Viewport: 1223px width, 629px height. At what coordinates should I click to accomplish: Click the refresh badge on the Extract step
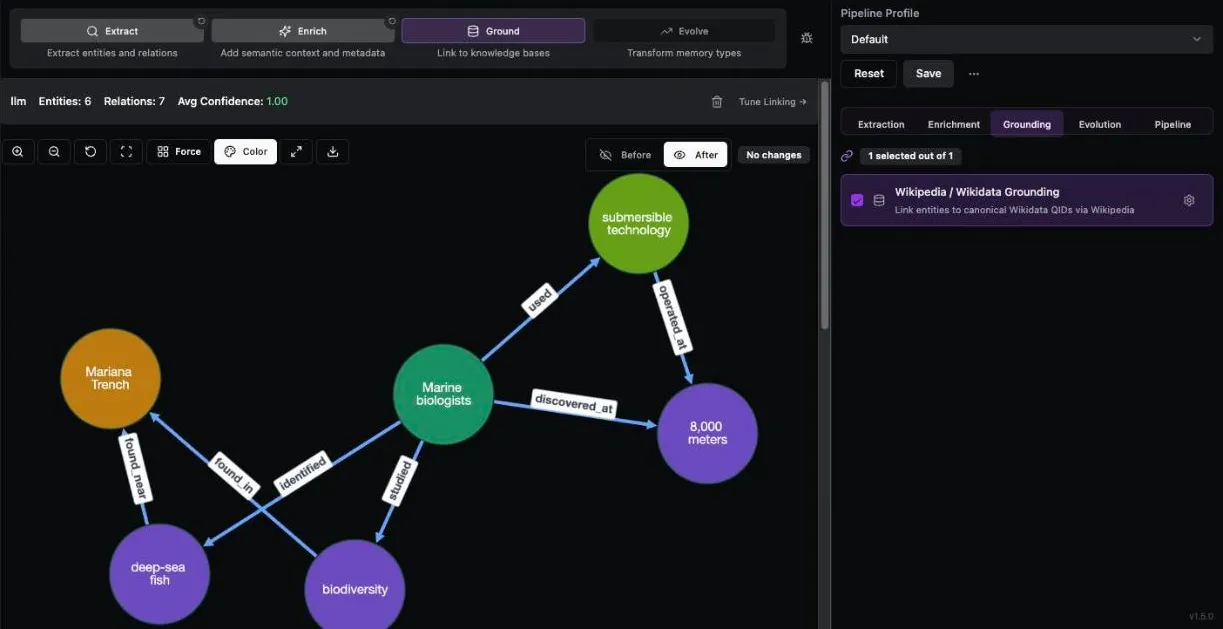coord(200,21)
